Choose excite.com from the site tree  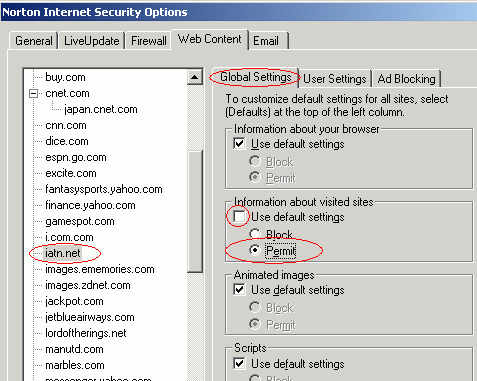71,173
